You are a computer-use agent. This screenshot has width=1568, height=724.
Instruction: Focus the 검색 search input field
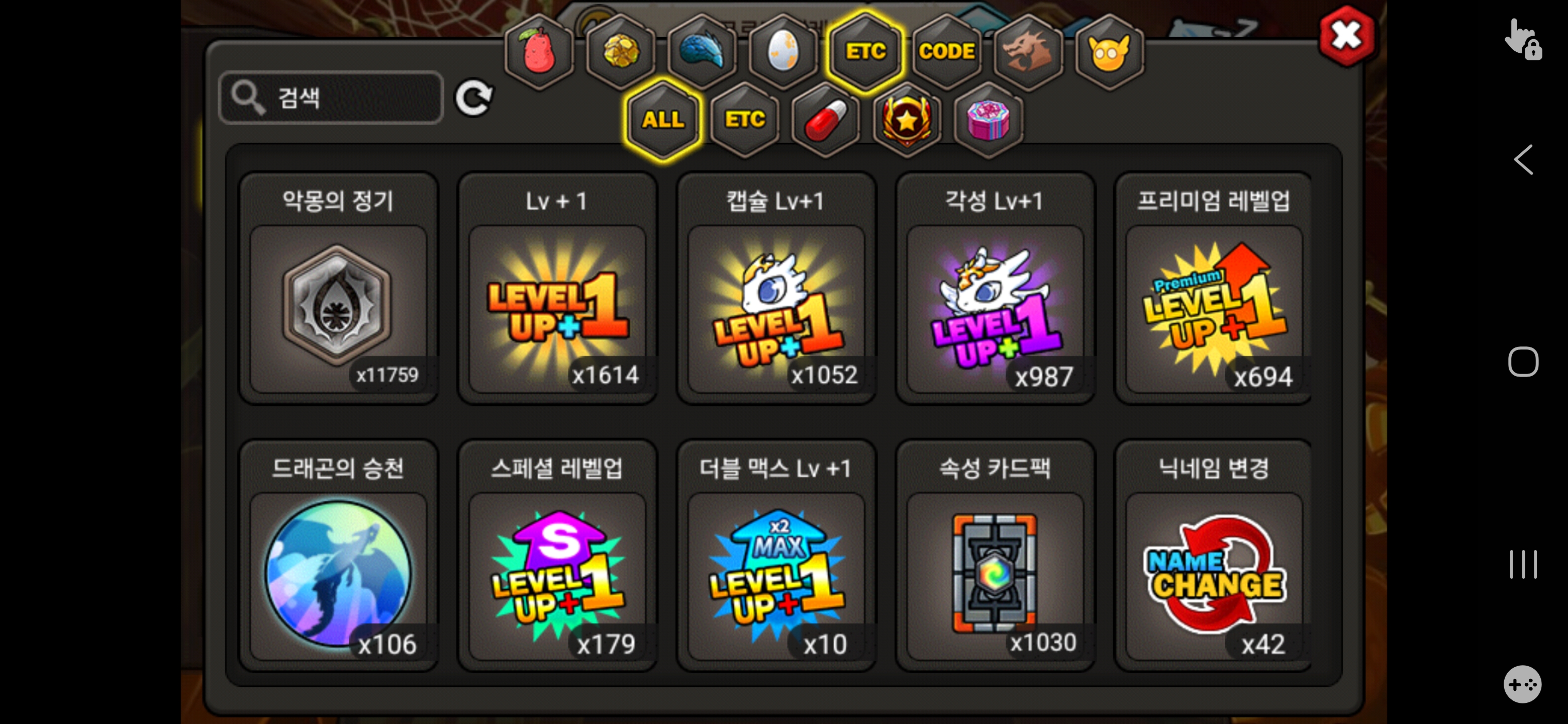[331, 98]
